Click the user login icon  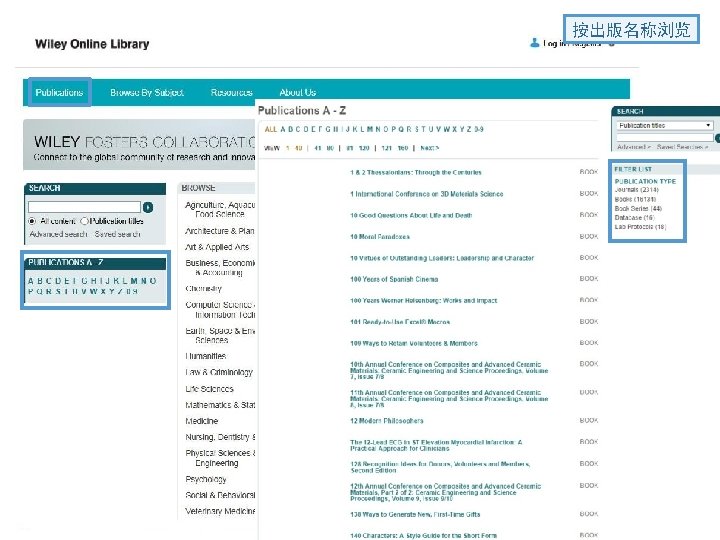(x=534, y=43)
